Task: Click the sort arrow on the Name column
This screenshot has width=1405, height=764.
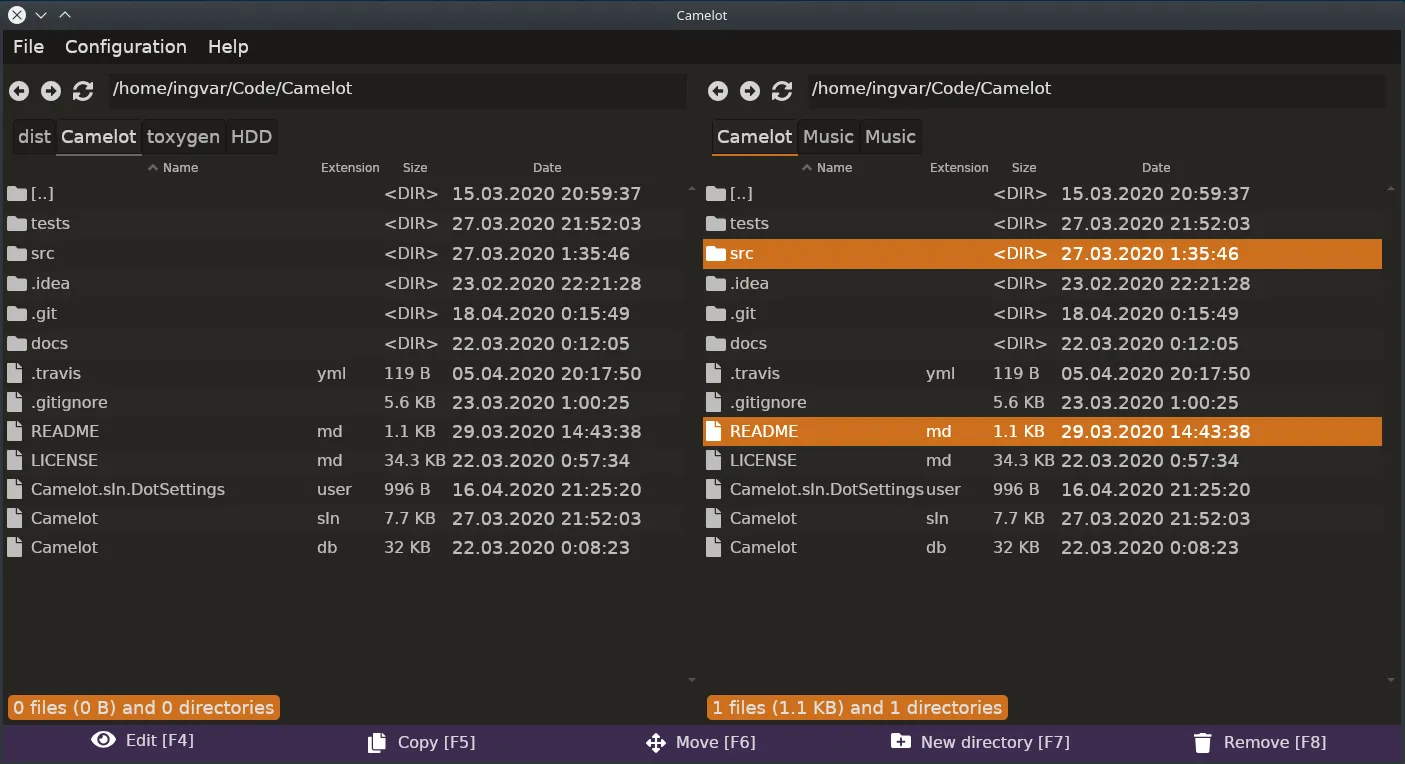Action: coord(153,167)
